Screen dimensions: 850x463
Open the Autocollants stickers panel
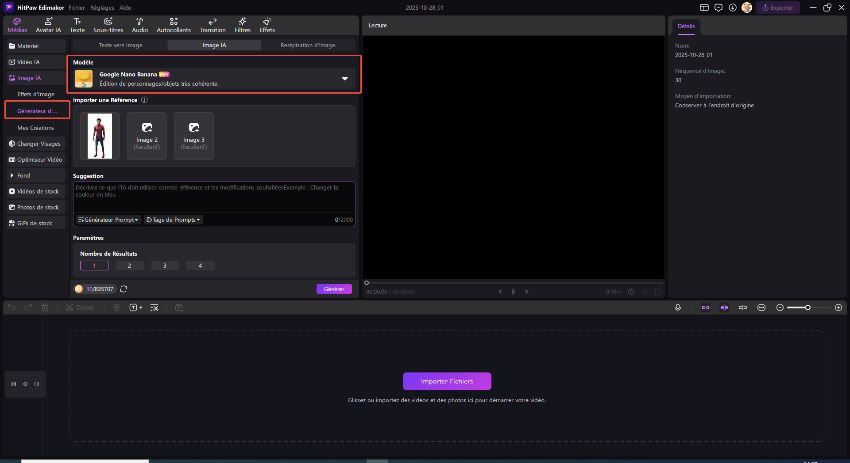pos(174,24)
